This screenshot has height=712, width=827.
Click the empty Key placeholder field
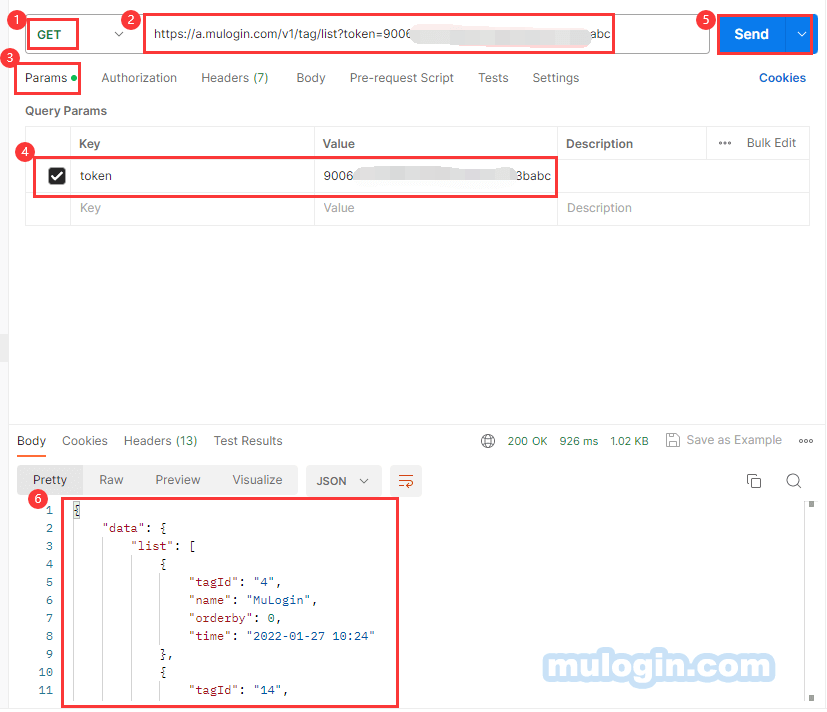[193, 208]
